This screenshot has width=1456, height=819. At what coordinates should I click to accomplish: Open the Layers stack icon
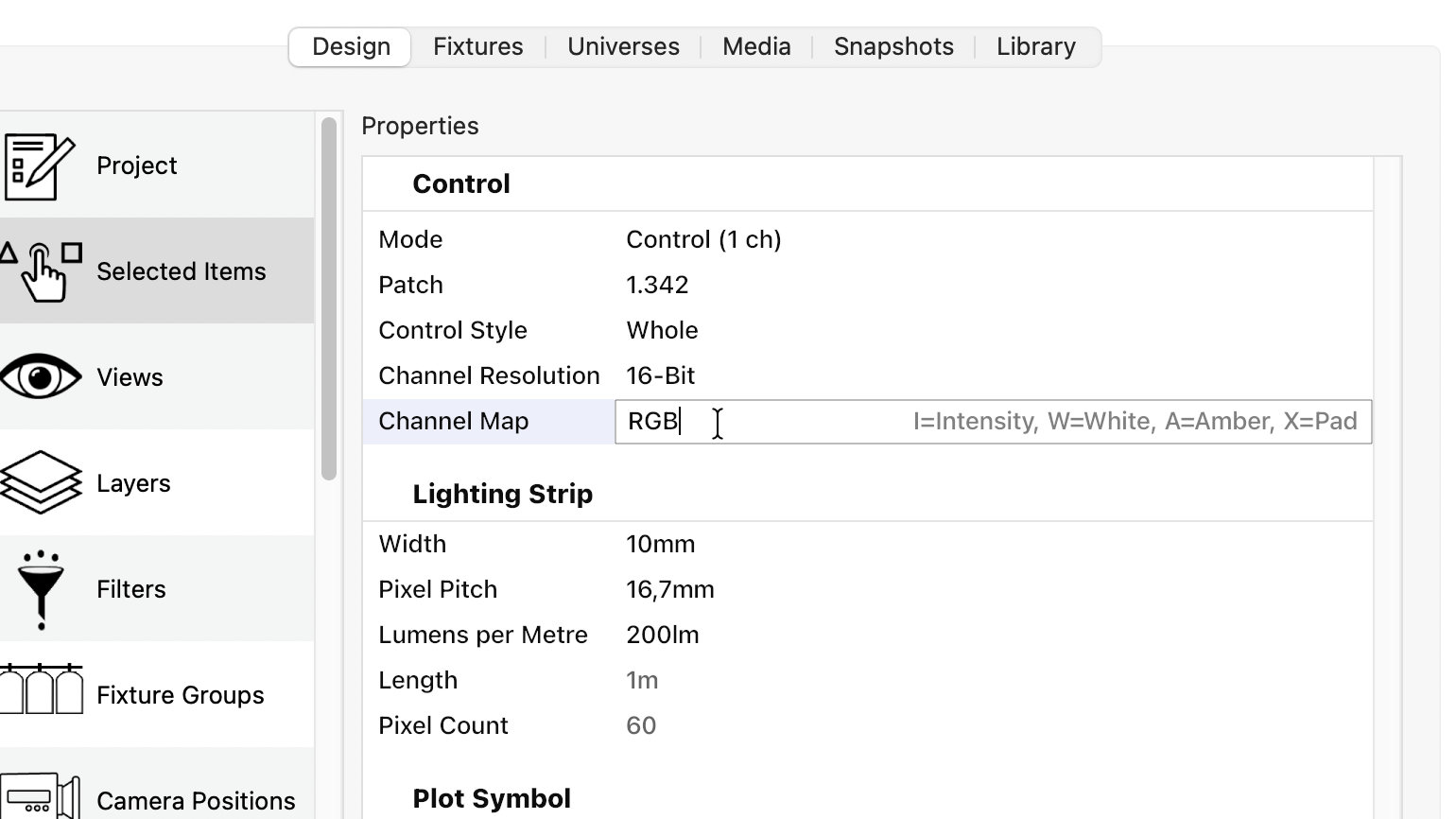(x=41, y=482)
